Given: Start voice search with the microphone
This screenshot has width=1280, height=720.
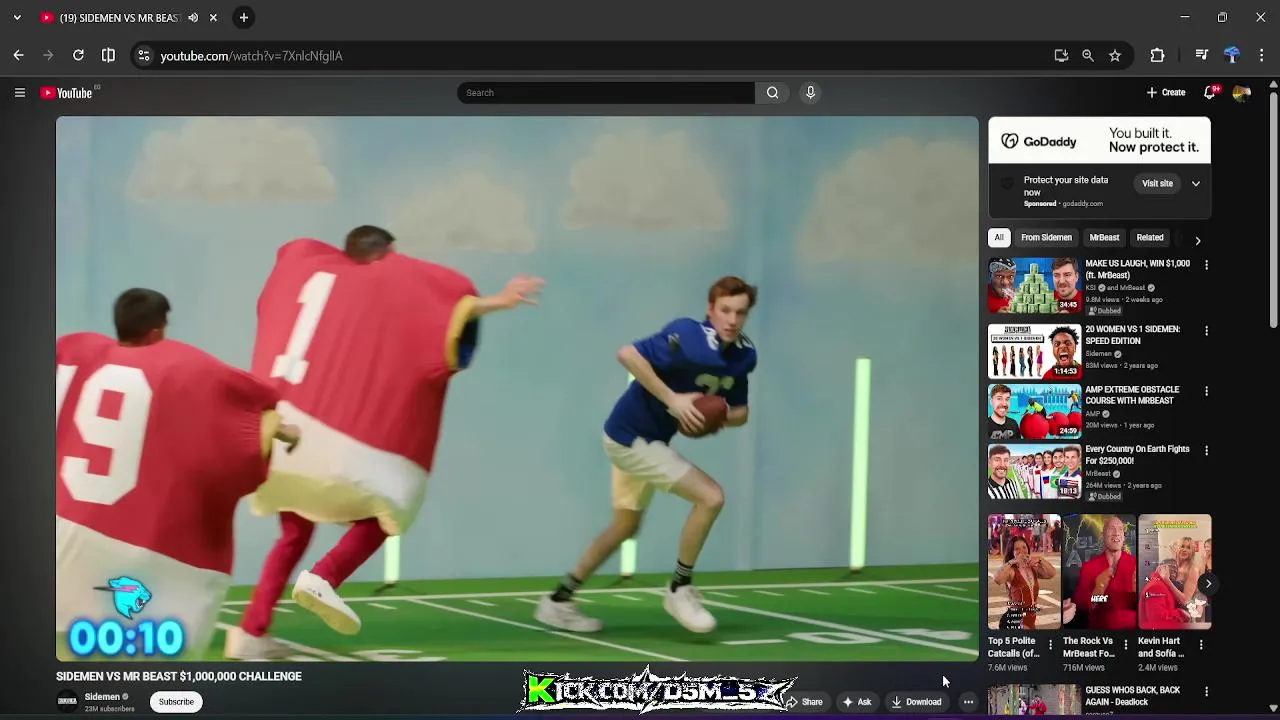Looking at the screenshot, I should click(x=810, y=93).
